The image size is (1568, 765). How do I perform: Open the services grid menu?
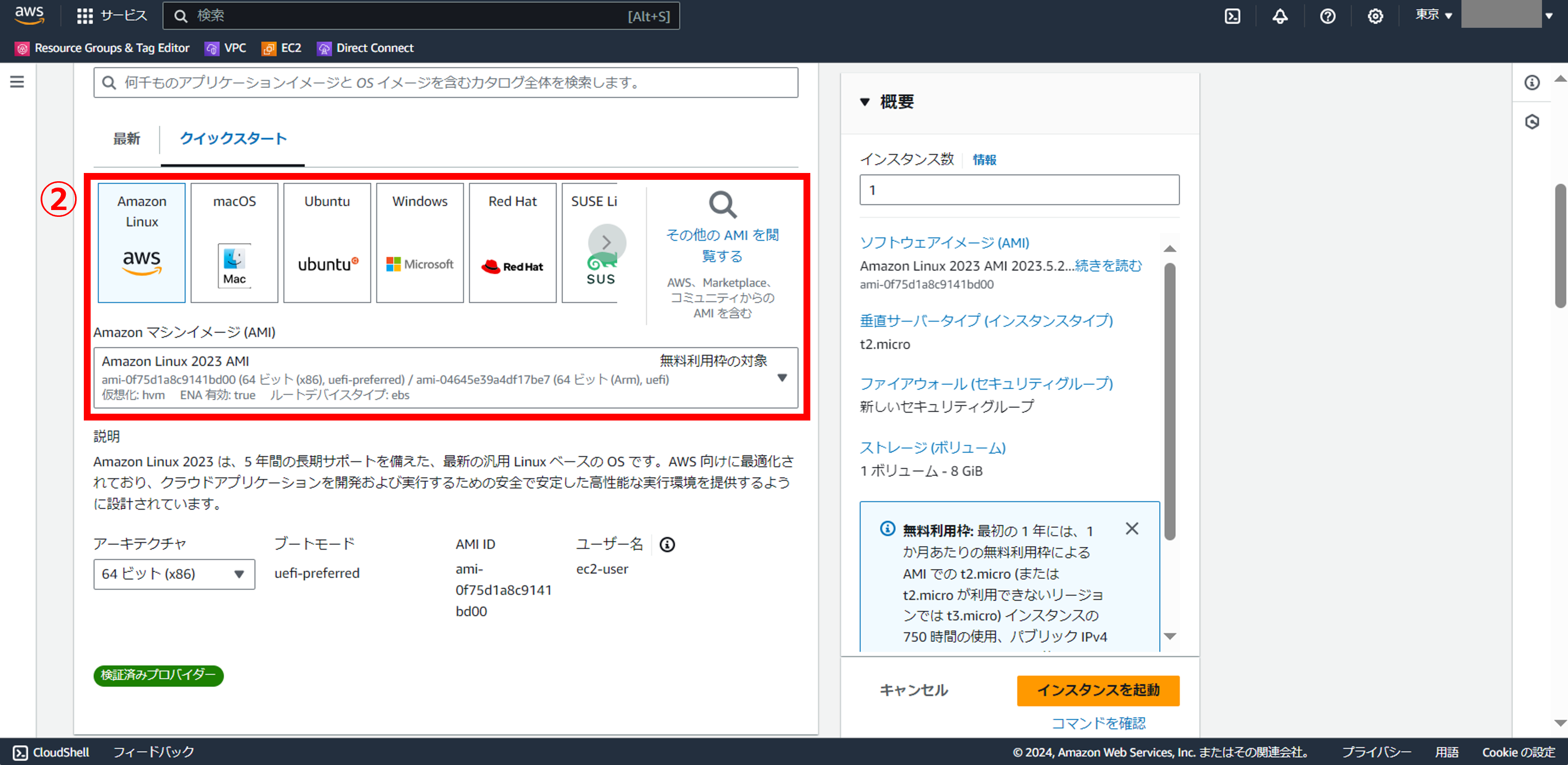coord(85,16)
